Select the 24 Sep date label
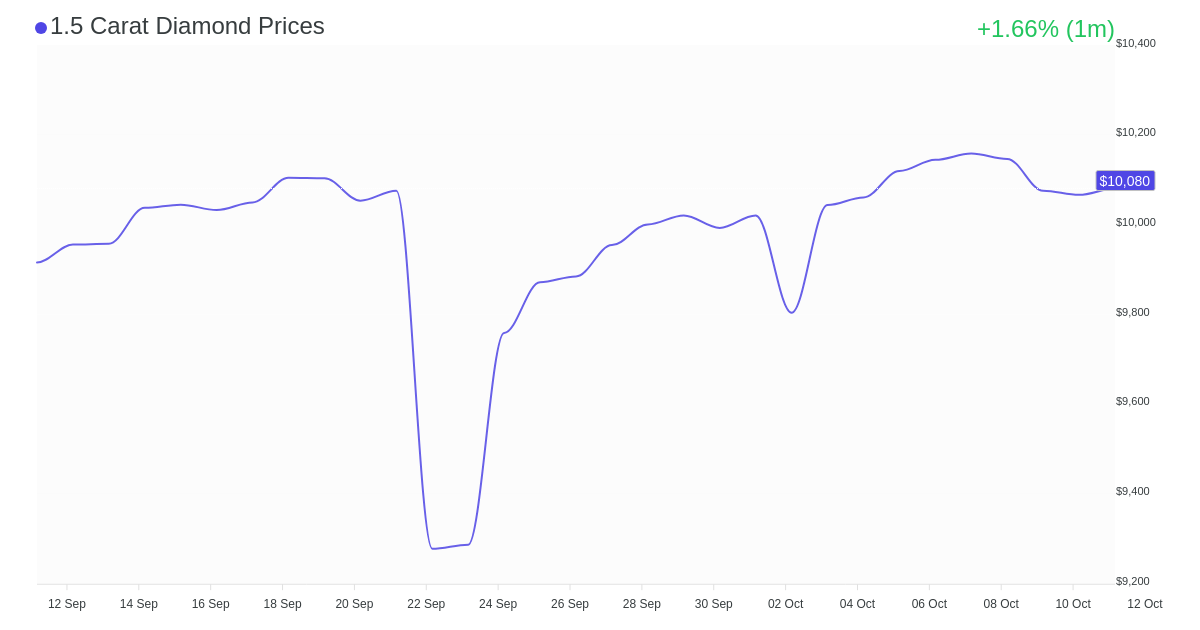Image resolution: width=1200 pixels, height=630 pixels. (x=498, y=604)
